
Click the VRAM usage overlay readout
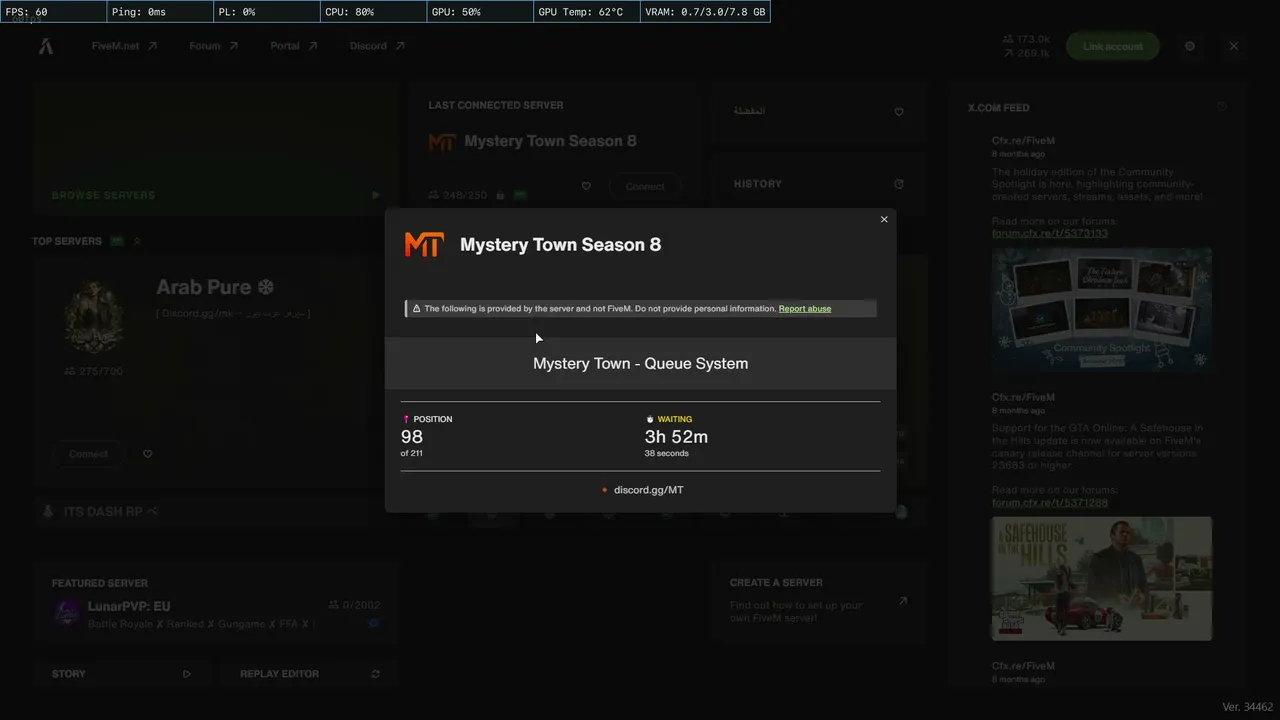pyautogui.click(x=705, y=12)
